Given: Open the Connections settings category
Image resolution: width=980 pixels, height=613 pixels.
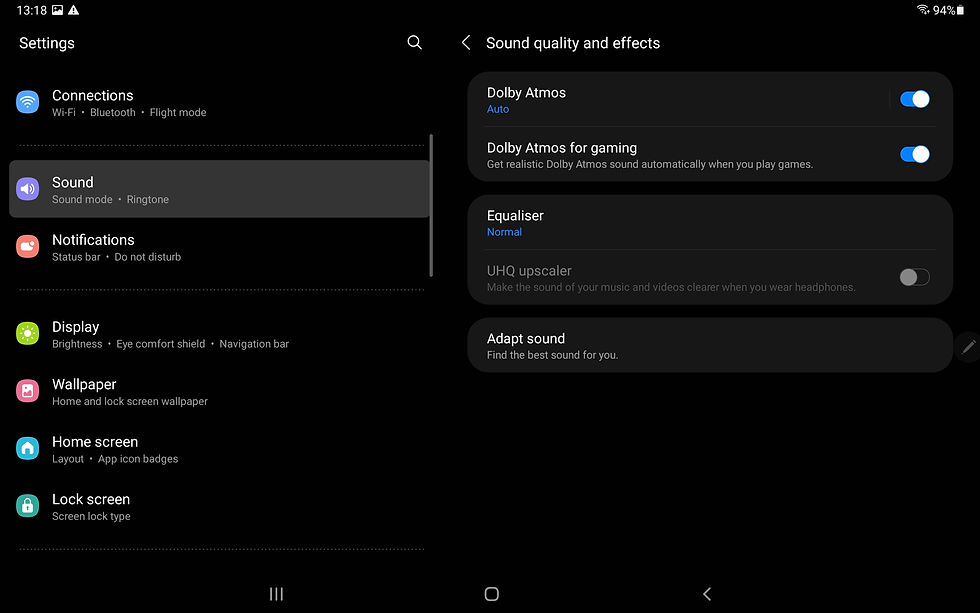Looking at the screenshot, I should pyautogui.click(x=219, y=102).
